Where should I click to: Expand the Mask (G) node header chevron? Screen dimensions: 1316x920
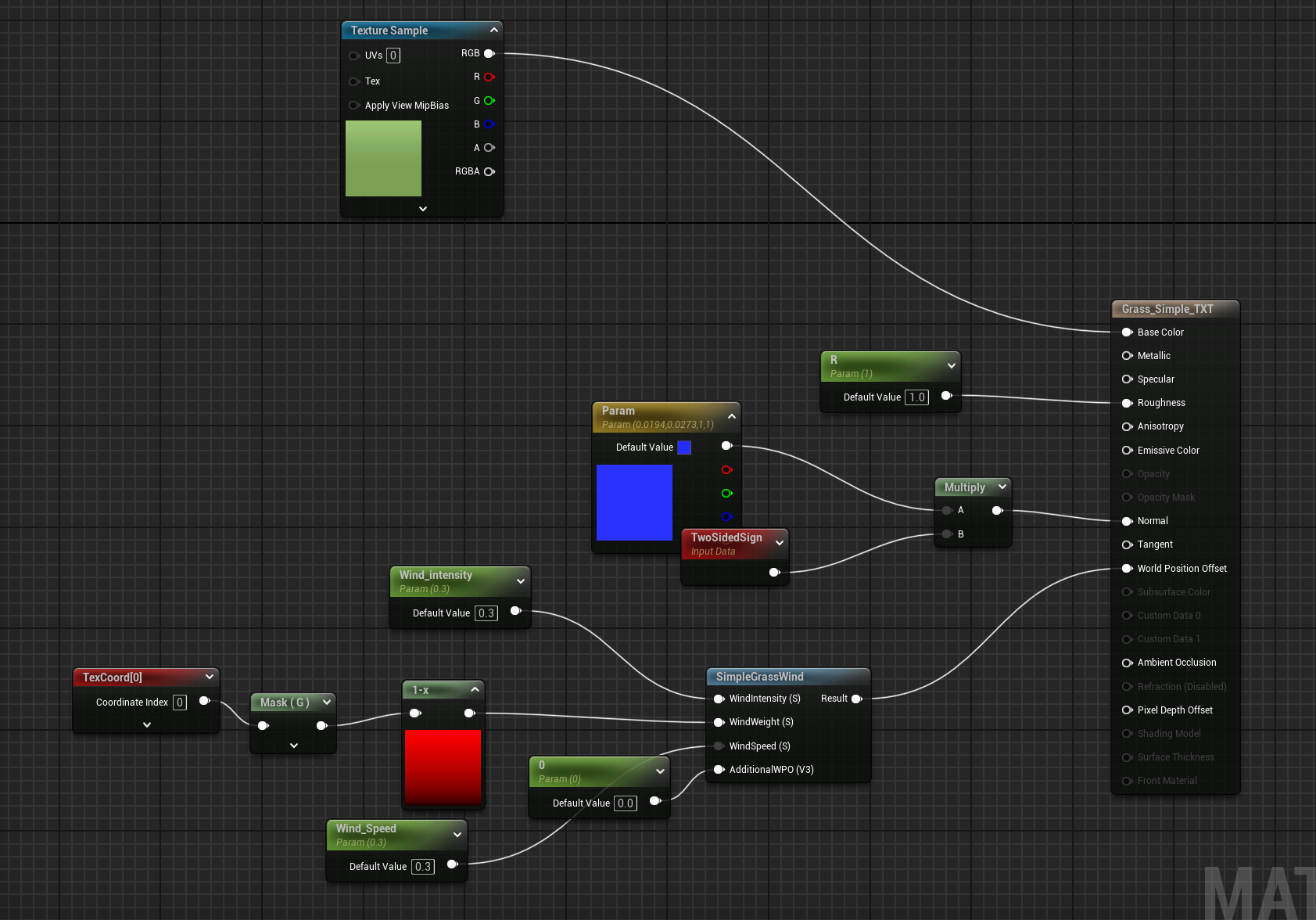click(x=327, y=702)
